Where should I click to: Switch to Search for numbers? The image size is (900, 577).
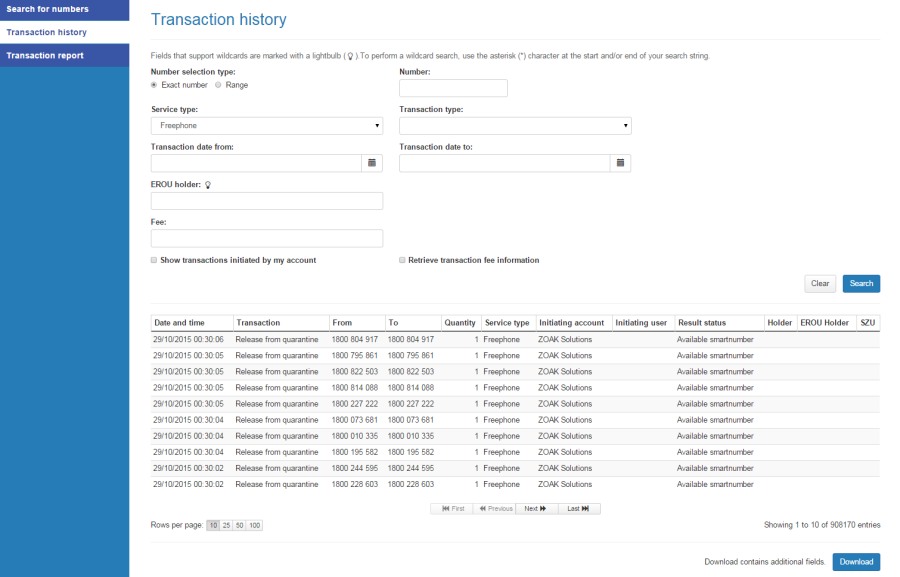point(50,9)
